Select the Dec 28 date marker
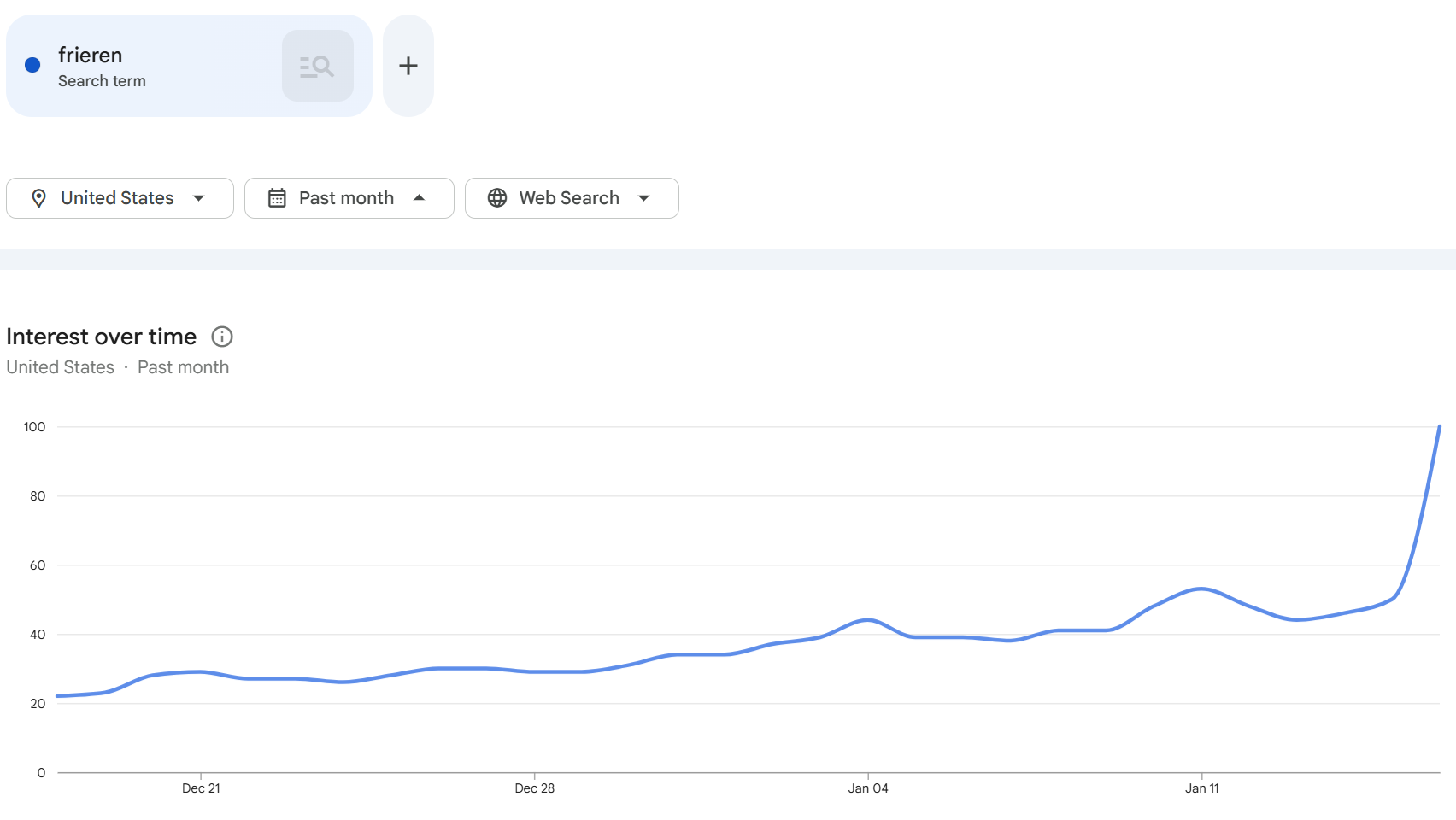Viewport: 1456px width, 820px height. click(535, 788)
